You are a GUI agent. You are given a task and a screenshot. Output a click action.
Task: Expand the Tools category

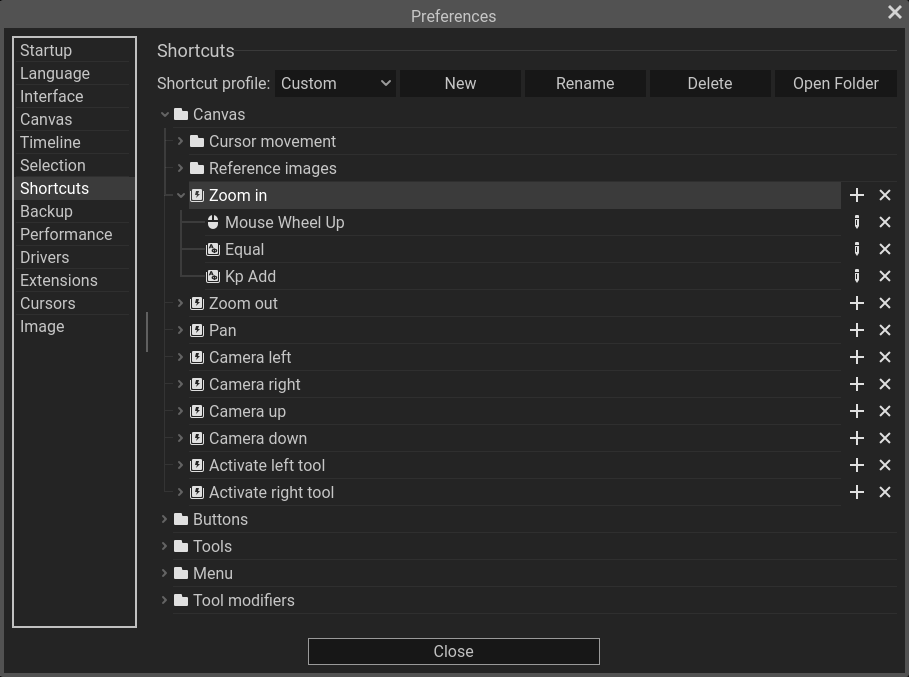click(164, 546)
